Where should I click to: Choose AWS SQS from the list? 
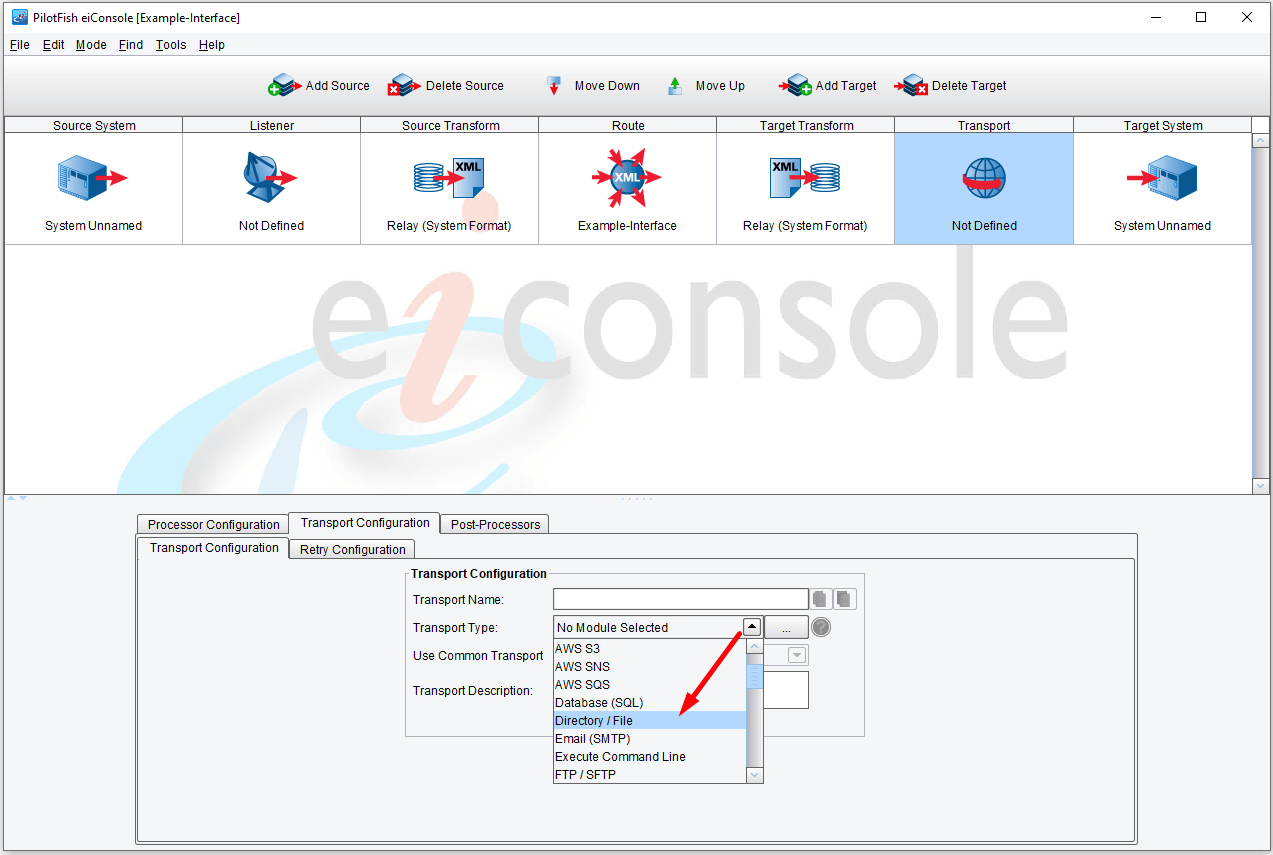point(650,684)
